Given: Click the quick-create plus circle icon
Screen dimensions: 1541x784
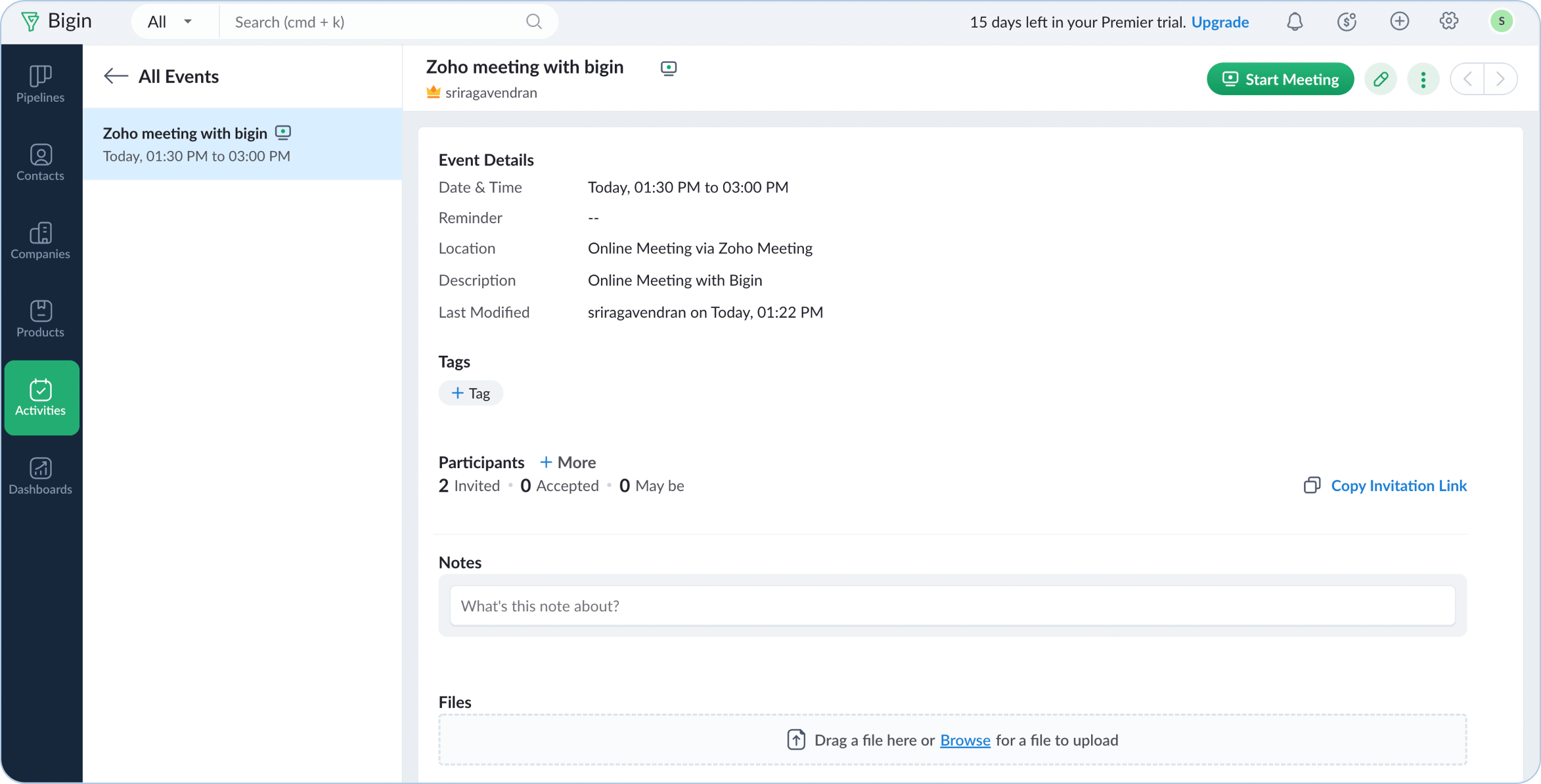Looking at the screenshot, I should [1399, 22].
